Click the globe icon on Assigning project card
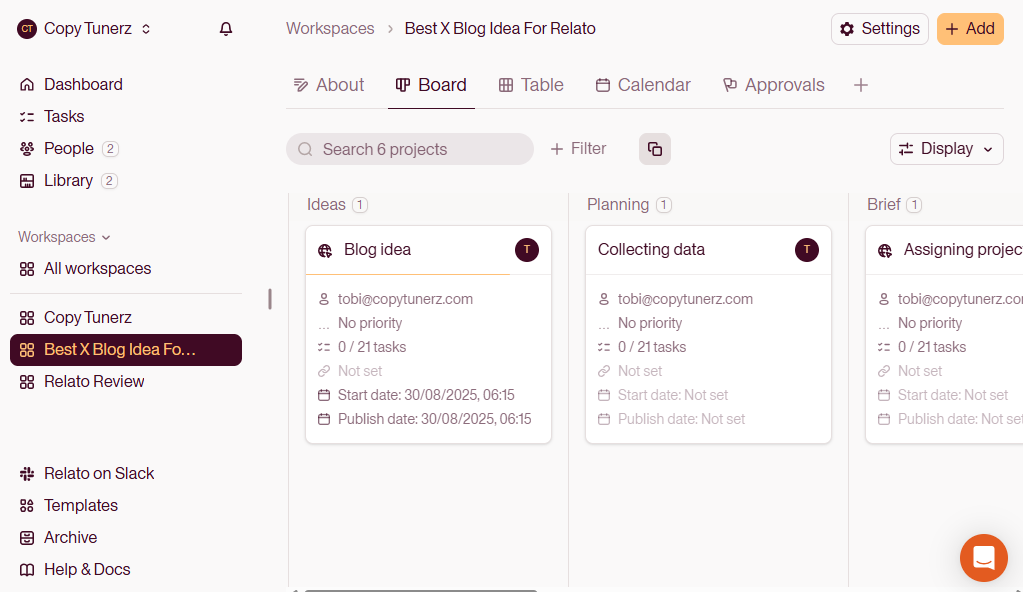 click(x=885, y=250)
